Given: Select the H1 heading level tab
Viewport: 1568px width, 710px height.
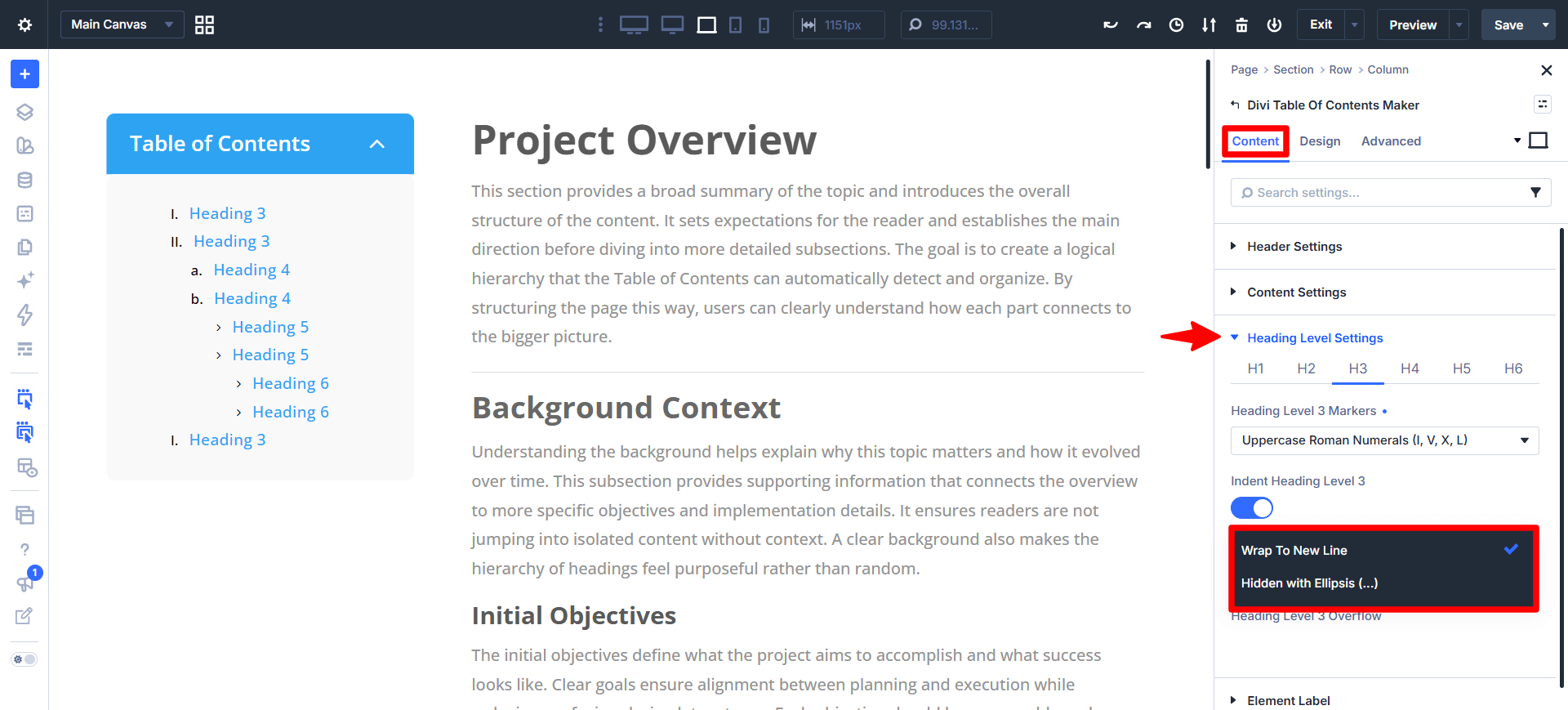Looking at the screenshot, I should click(x=1256, y=368).
